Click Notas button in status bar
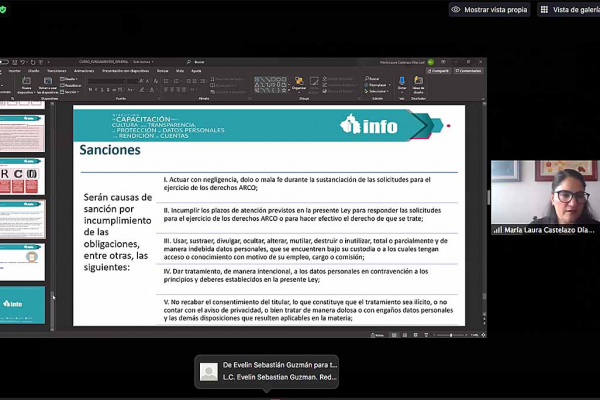 coord(377,335)
